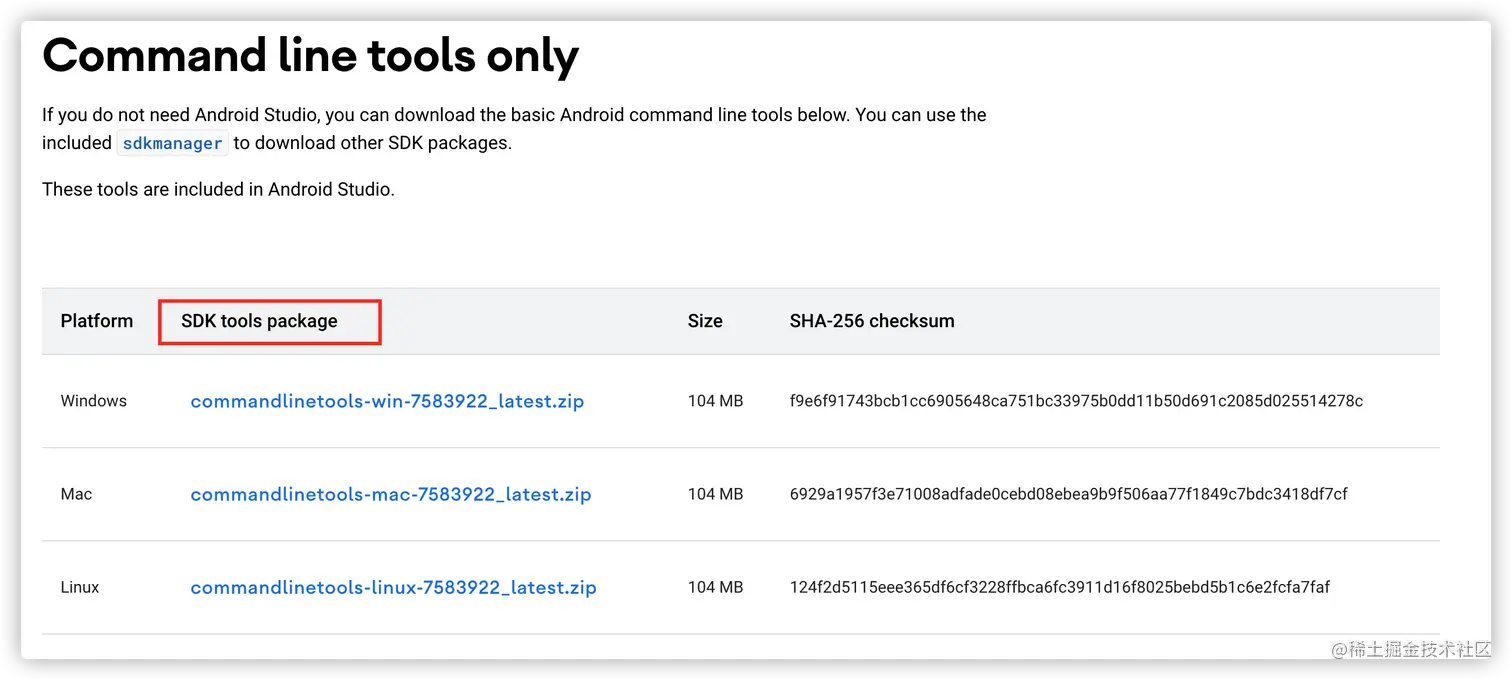
Task: Select the Linux platform cell
Action: point(80,587)
